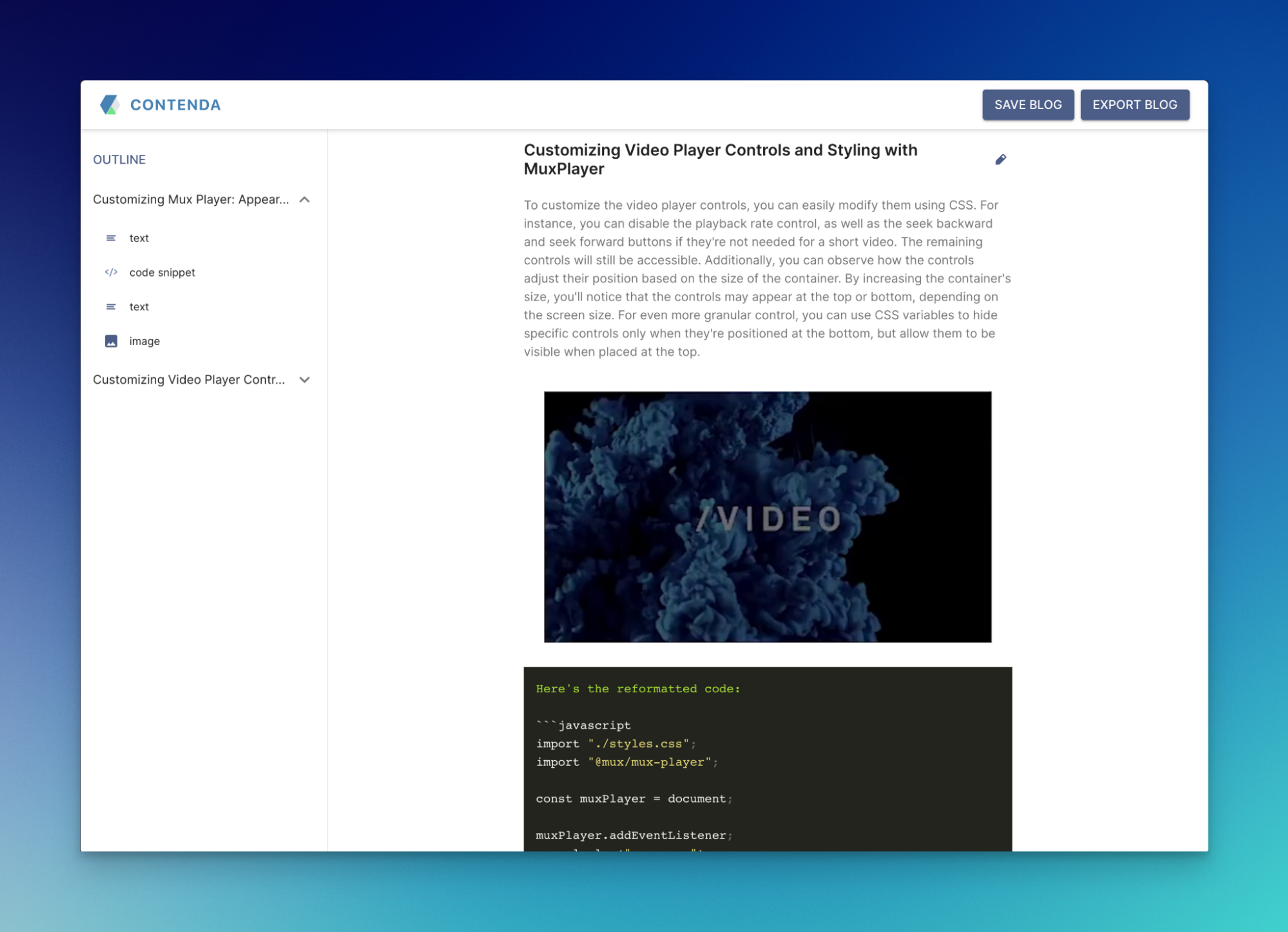Click the 'Customizing Video Player Controls and Styling' heading
The height and width of the screenshot is (932, 1288).
click(720, 160)
